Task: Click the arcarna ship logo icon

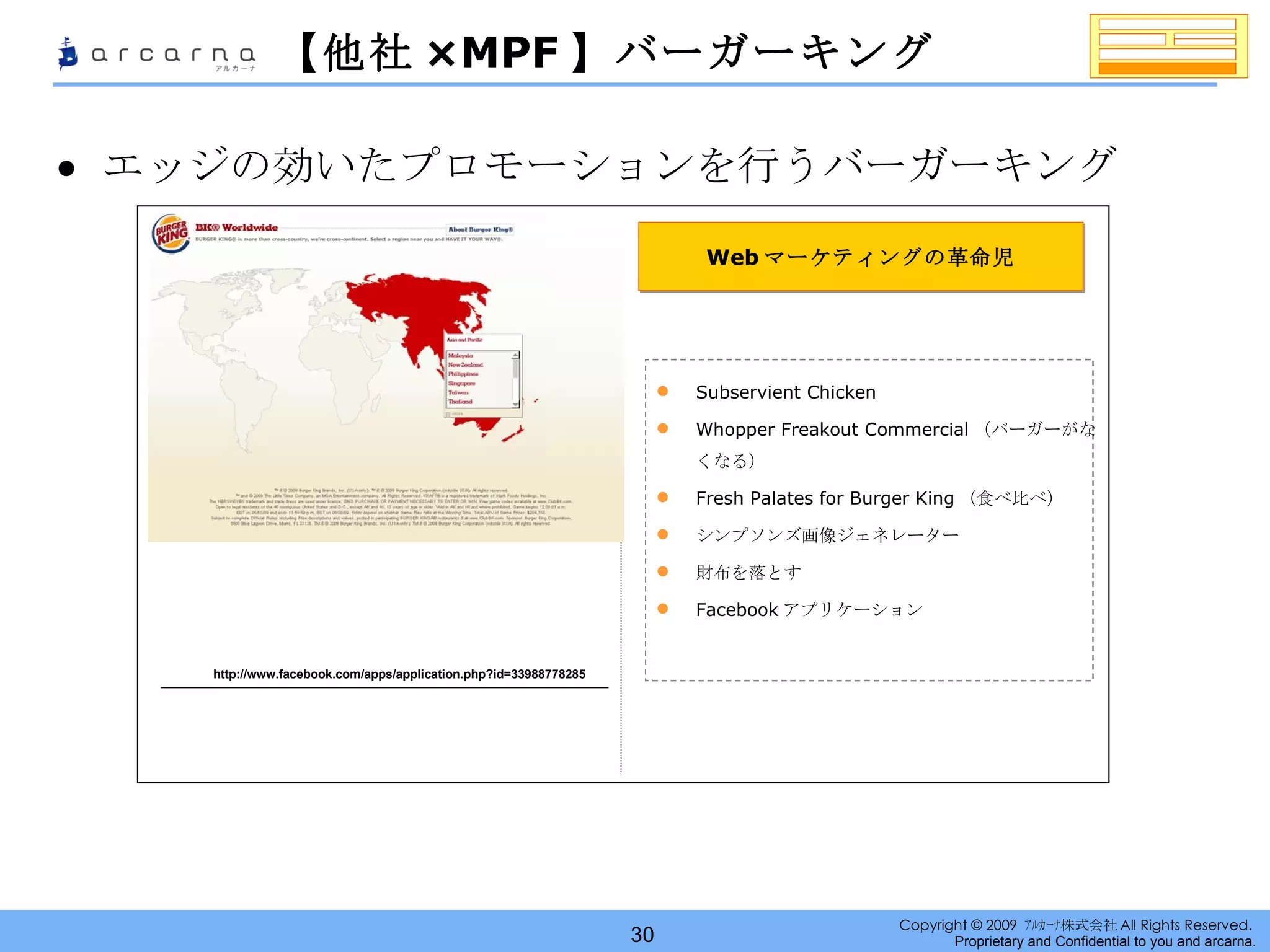Action: tap(67, 53)
